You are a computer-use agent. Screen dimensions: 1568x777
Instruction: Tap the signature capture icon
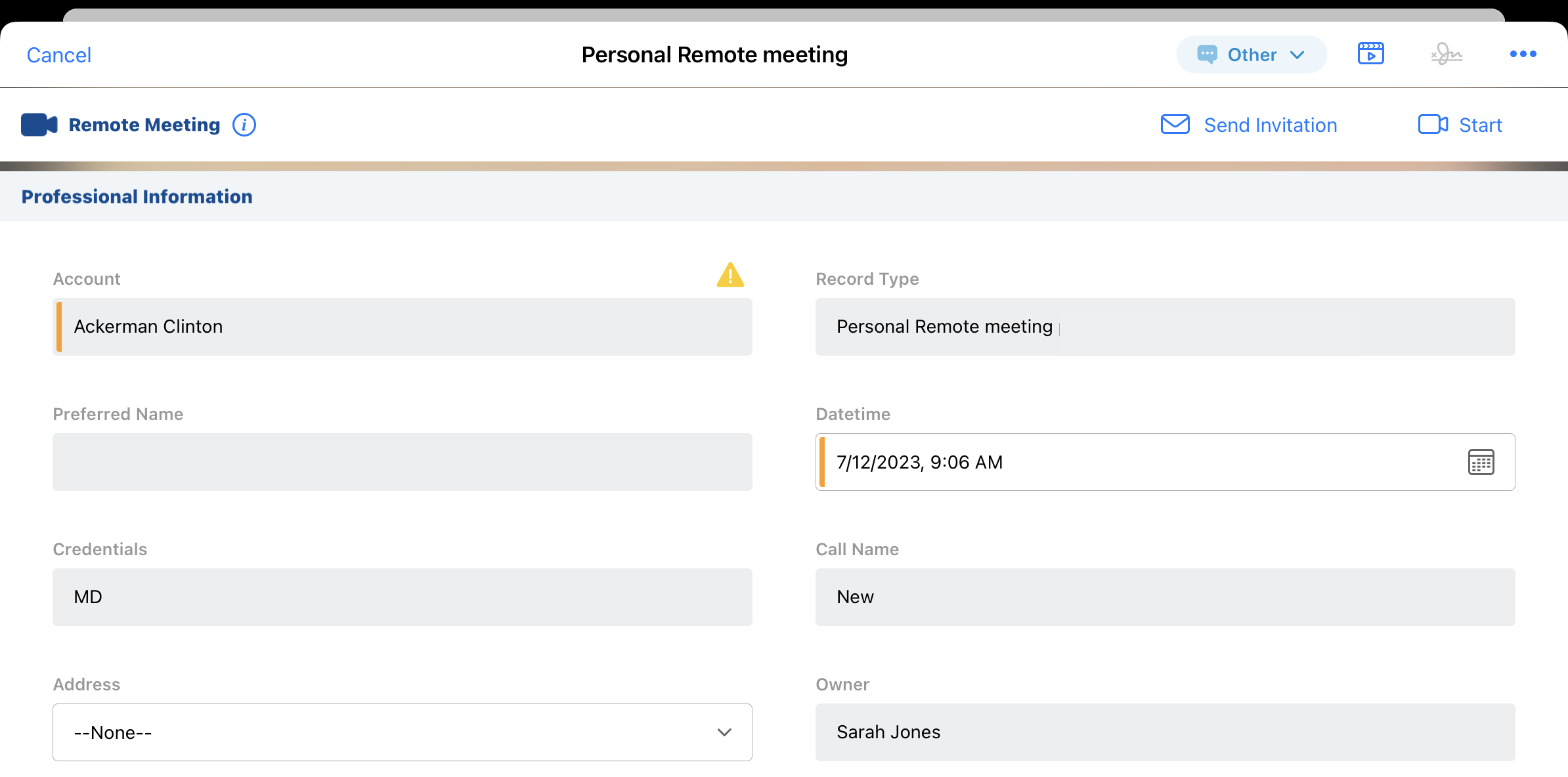pos(1447,54)
